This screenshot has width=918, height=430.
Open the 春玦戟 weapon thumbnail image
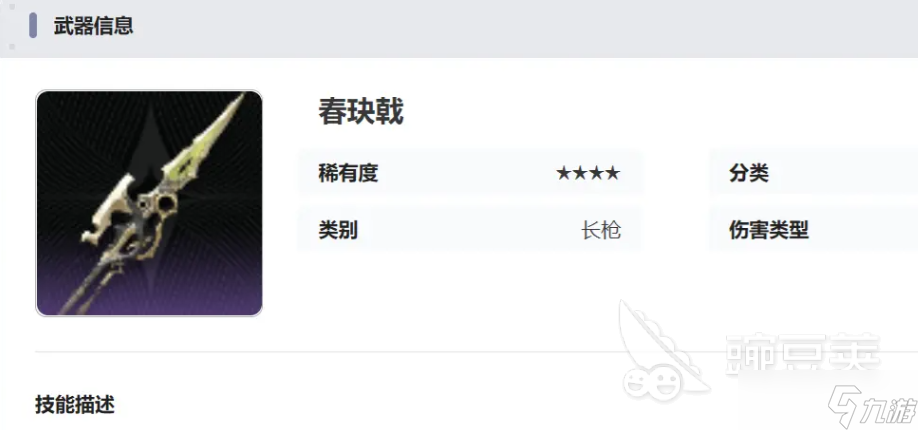pyautogui.click(x=149, y=203)
